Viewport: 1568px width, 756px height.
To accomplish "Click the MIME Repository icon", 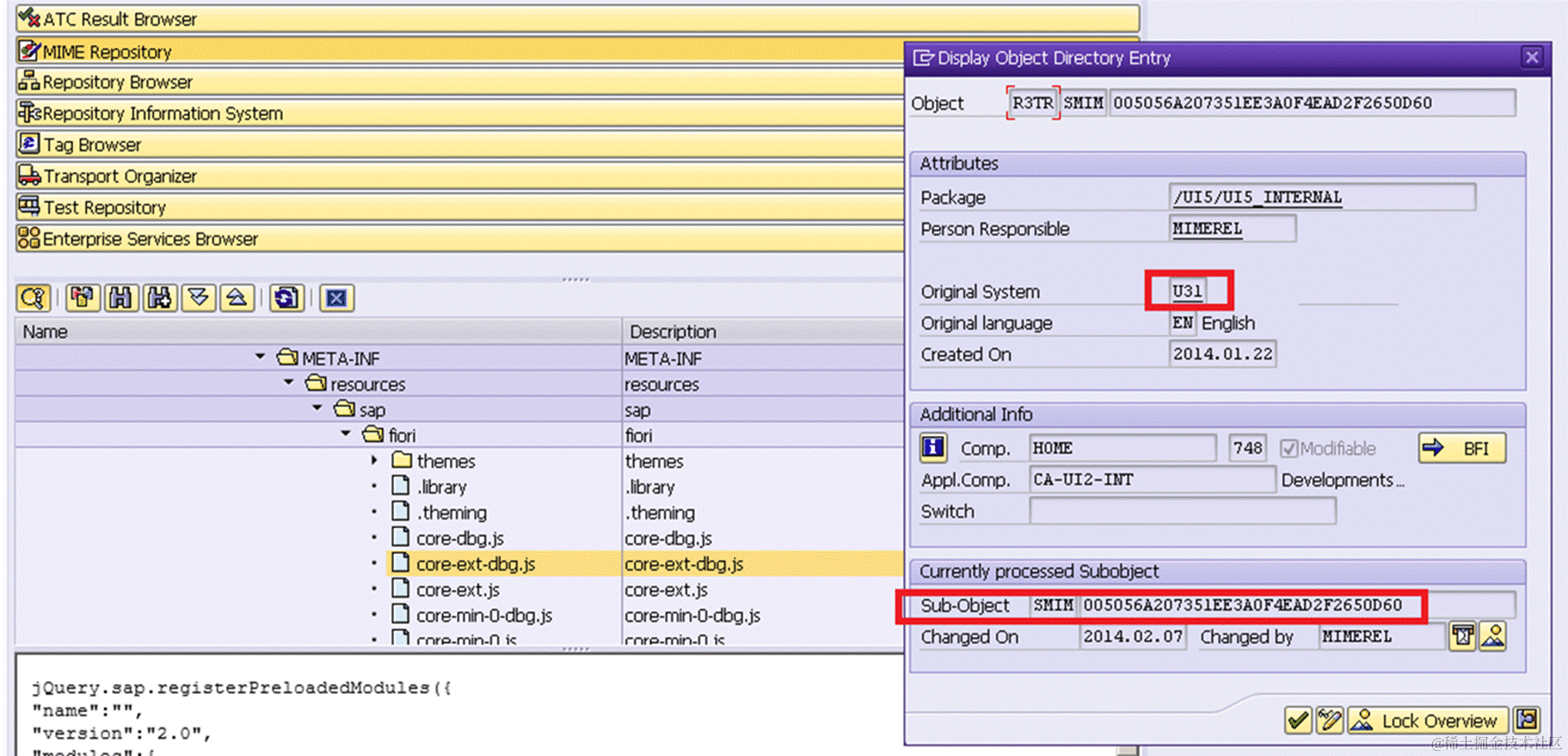I will coord(29,51).
